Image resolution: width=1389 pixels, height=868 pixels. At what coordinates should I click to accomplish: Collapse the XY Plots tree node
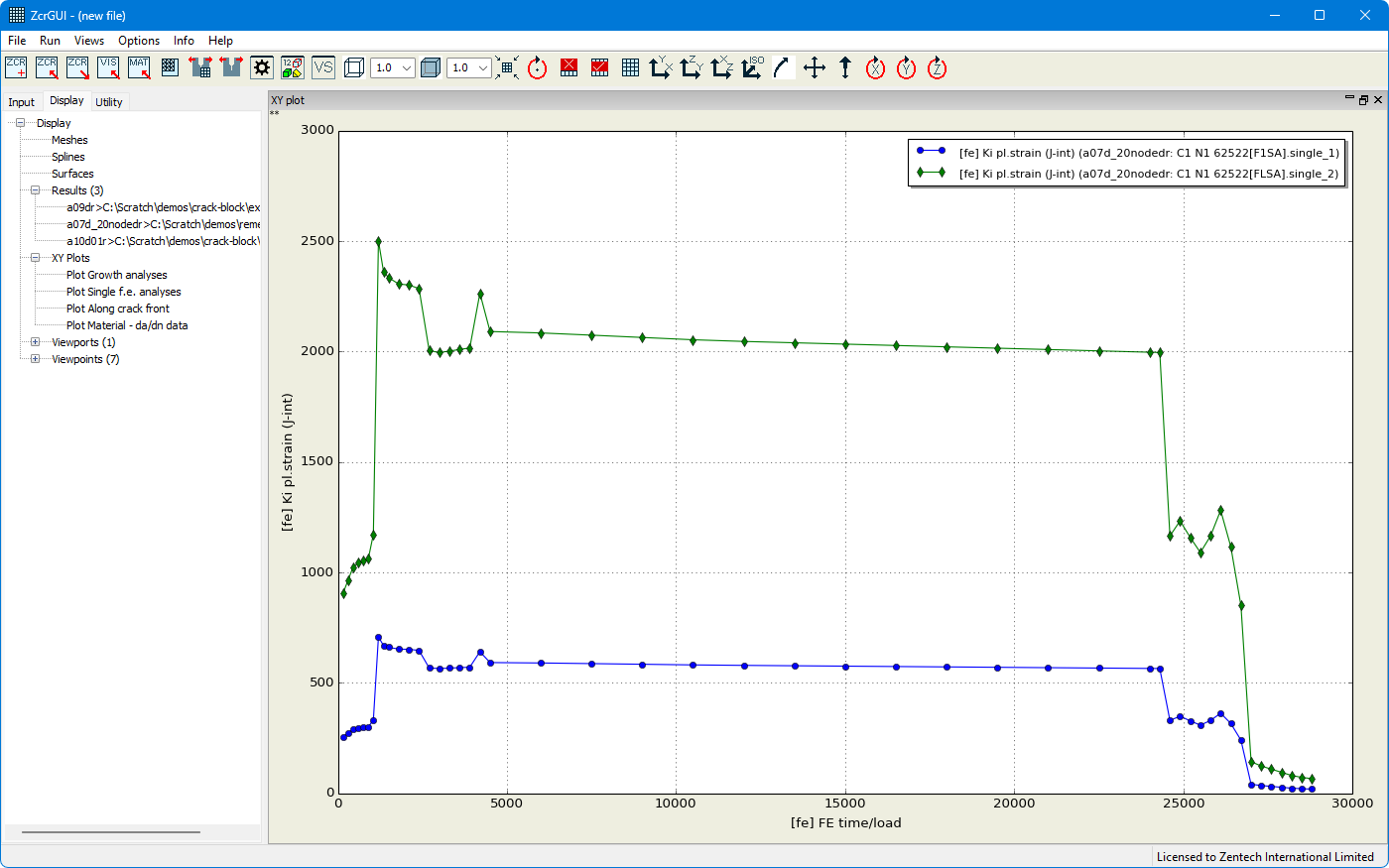[x=35, y=258]
